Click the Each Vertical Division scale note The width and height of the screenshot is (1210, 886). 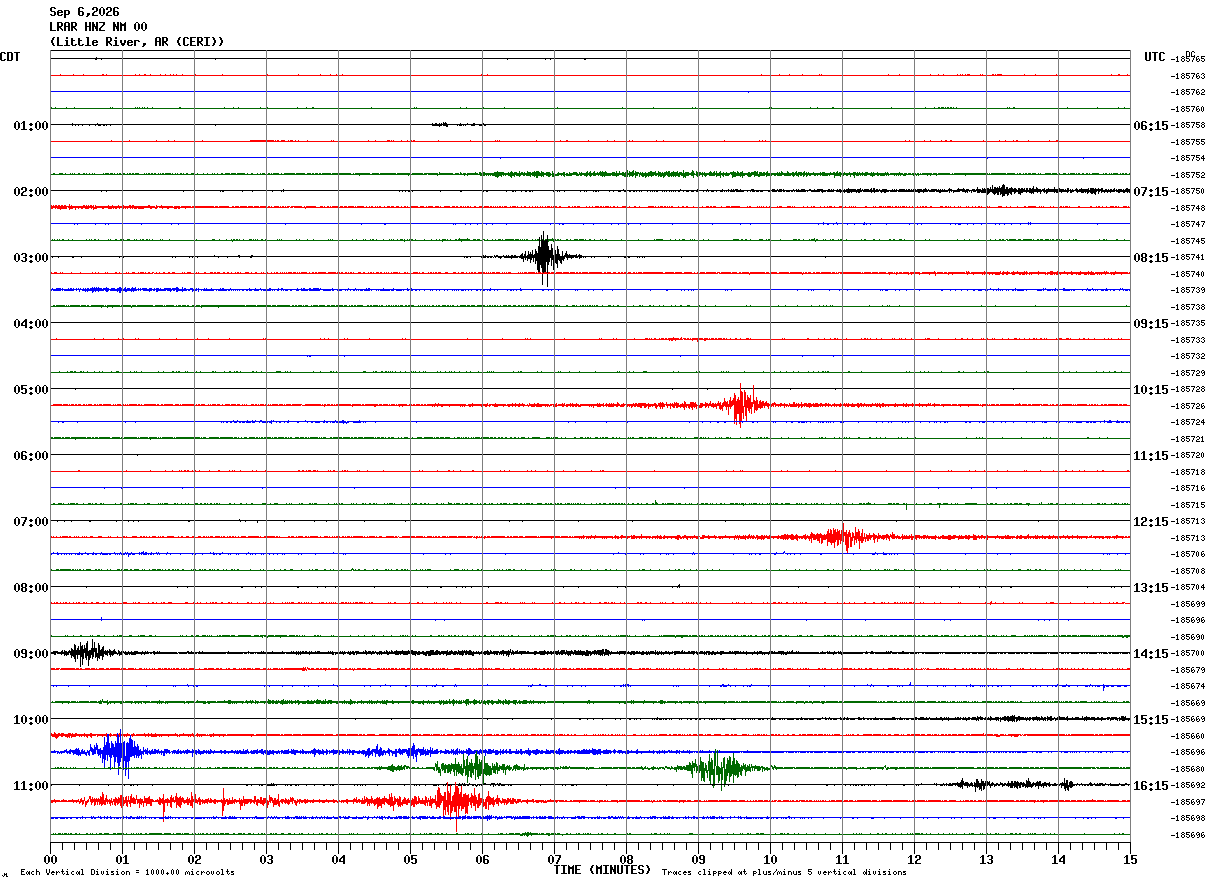click(x=127, y=873)
